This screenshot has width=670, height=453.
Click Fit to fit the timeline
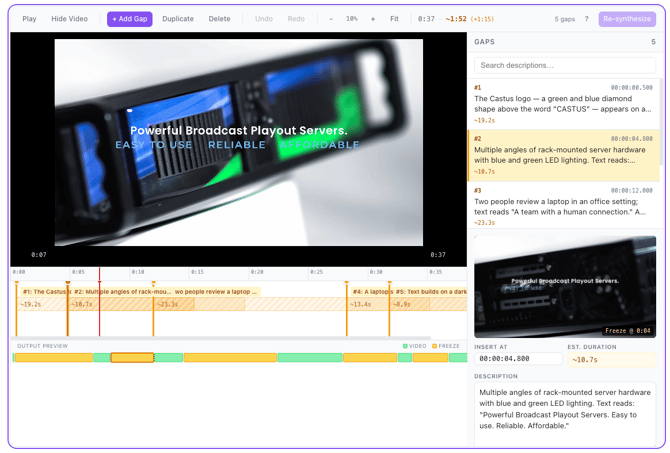click(x=394, y=19)
